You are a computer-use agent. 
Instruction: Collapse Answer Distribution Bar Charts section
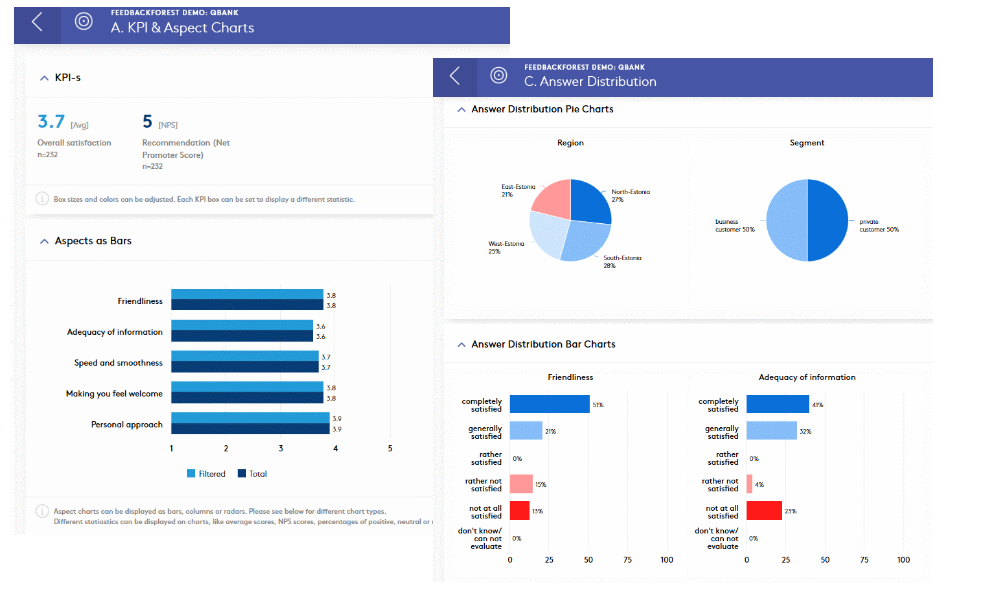(x=460, y=344)
